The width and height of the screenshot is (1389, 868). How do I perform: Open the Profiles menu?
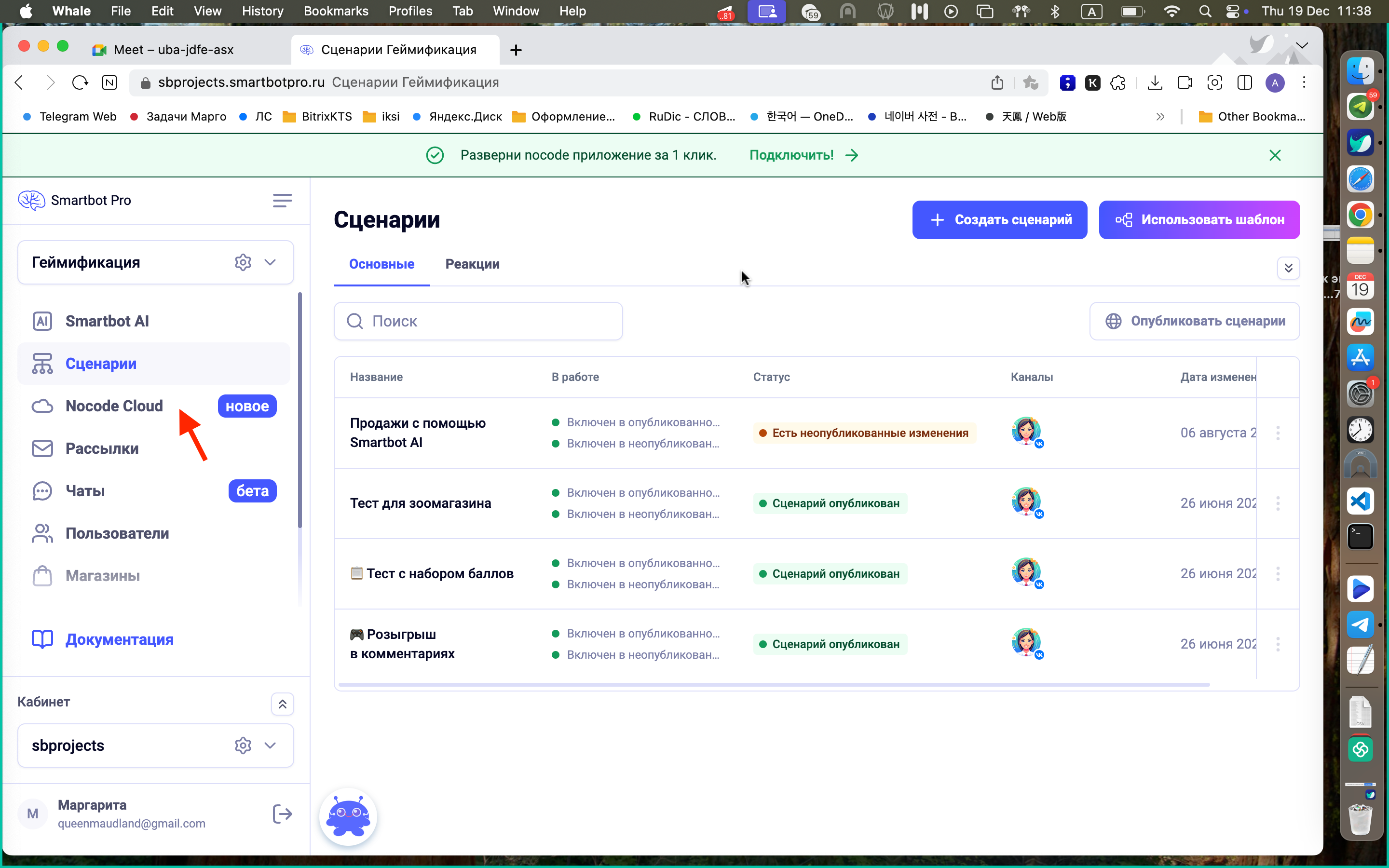410,11
